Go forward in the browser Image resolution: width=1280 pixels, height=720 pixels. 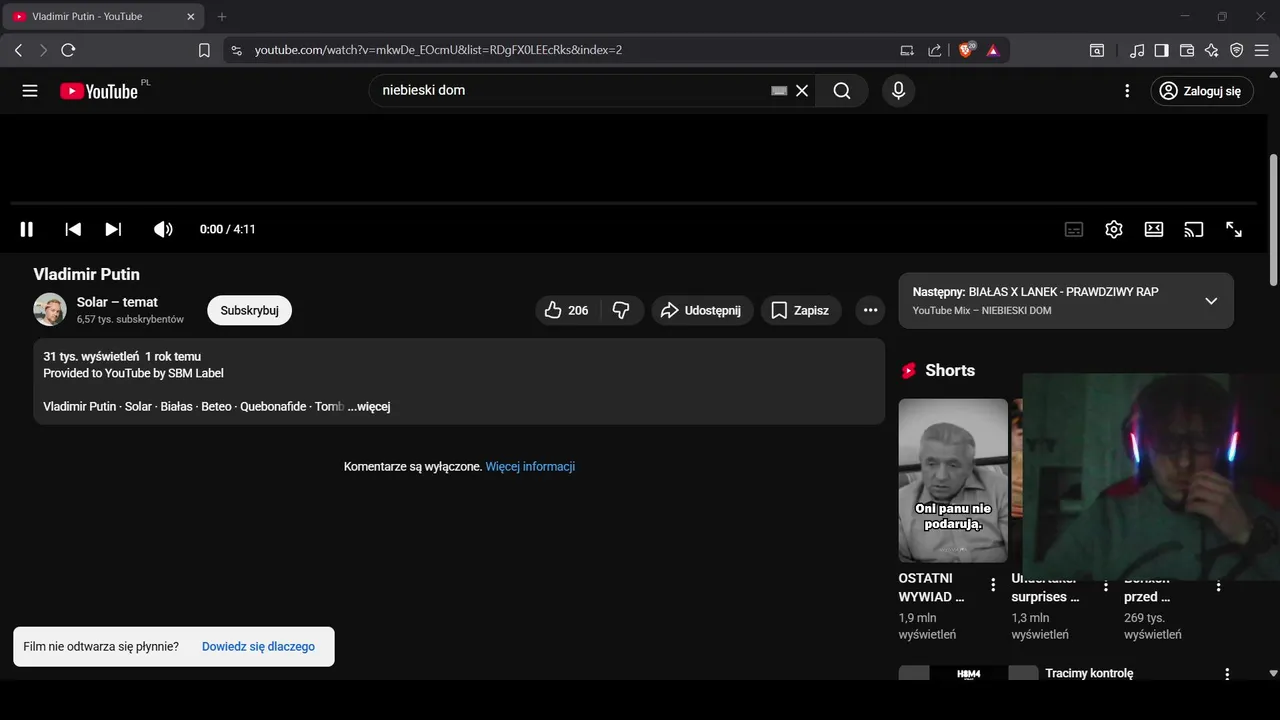click(43, 50)
